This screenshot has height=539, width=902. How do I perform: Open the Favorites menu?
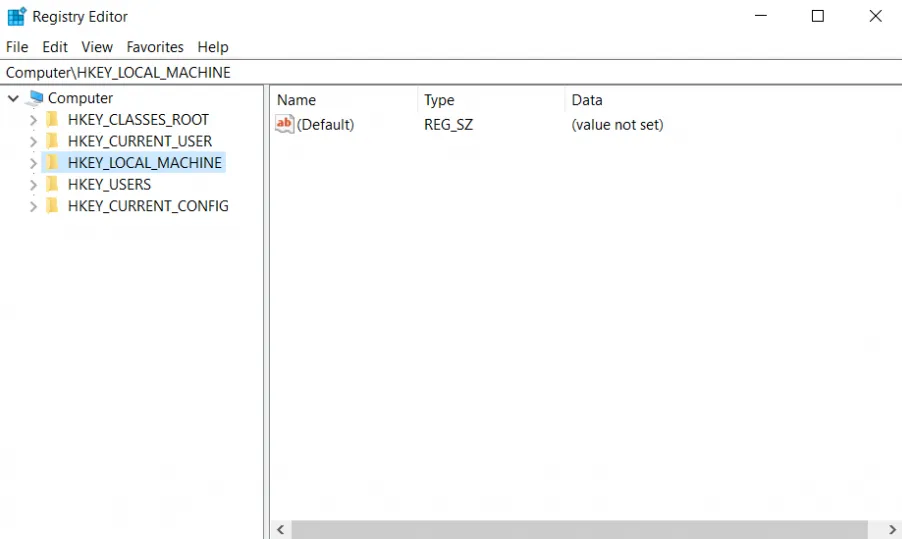pyautogui.click(x=155, y=47)
